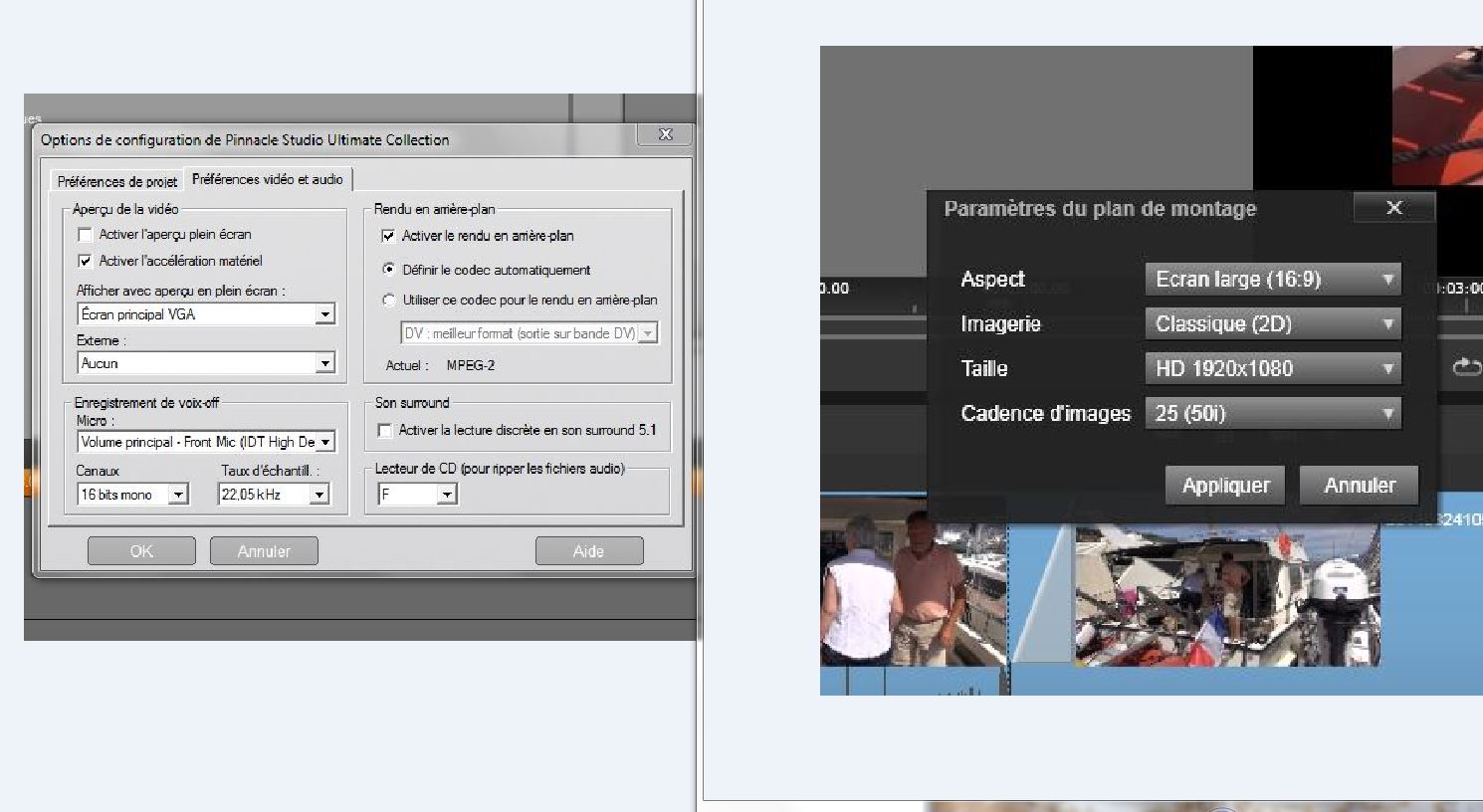Open Écran principal VGA dropdown
This screenshot has width=1483, height=812.
[206, 314]
